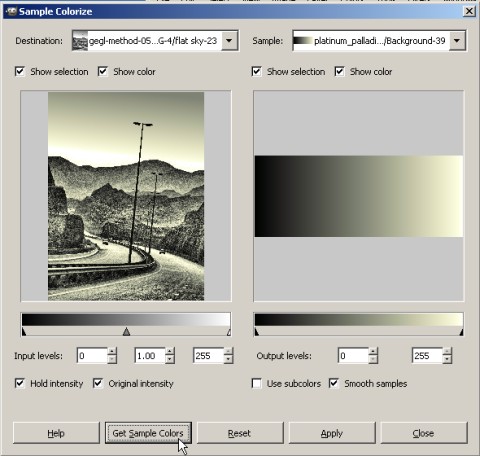480x456 pixels.
Task: Increase output low level with up arrow
Action: coord(373,352)
